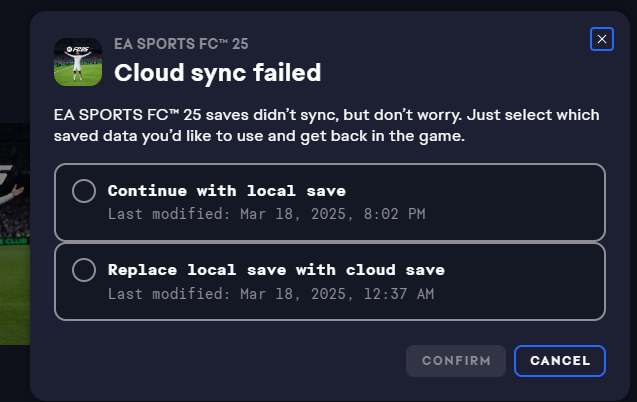This screenshot has height=402, width=637.
Task: Select the Replace local save with cloud save radio
Action: (x=85, y=270)
